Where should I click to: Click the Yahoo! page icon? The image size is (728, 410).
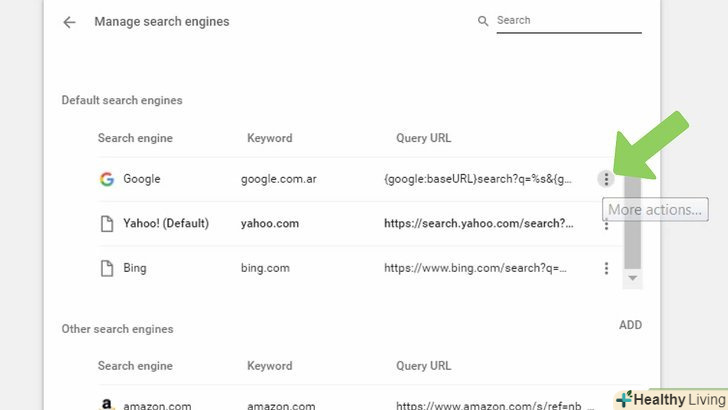coord(106,224)
